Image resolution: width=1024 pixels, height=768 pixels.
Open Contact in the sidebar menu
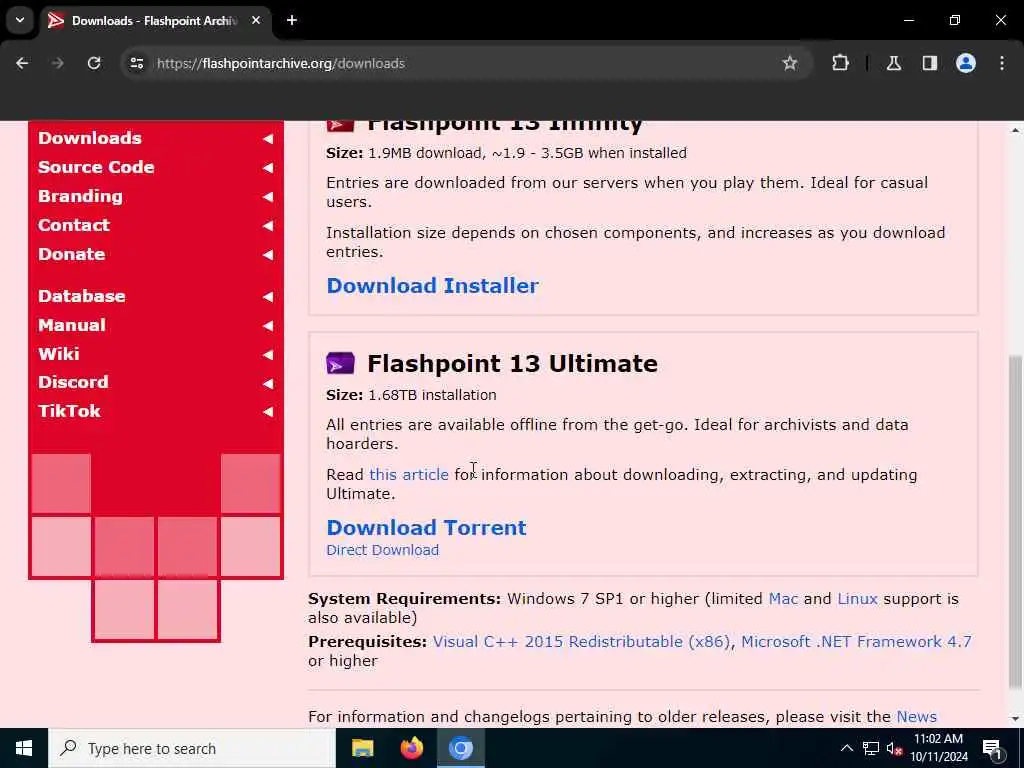click(x=74, y=225)
